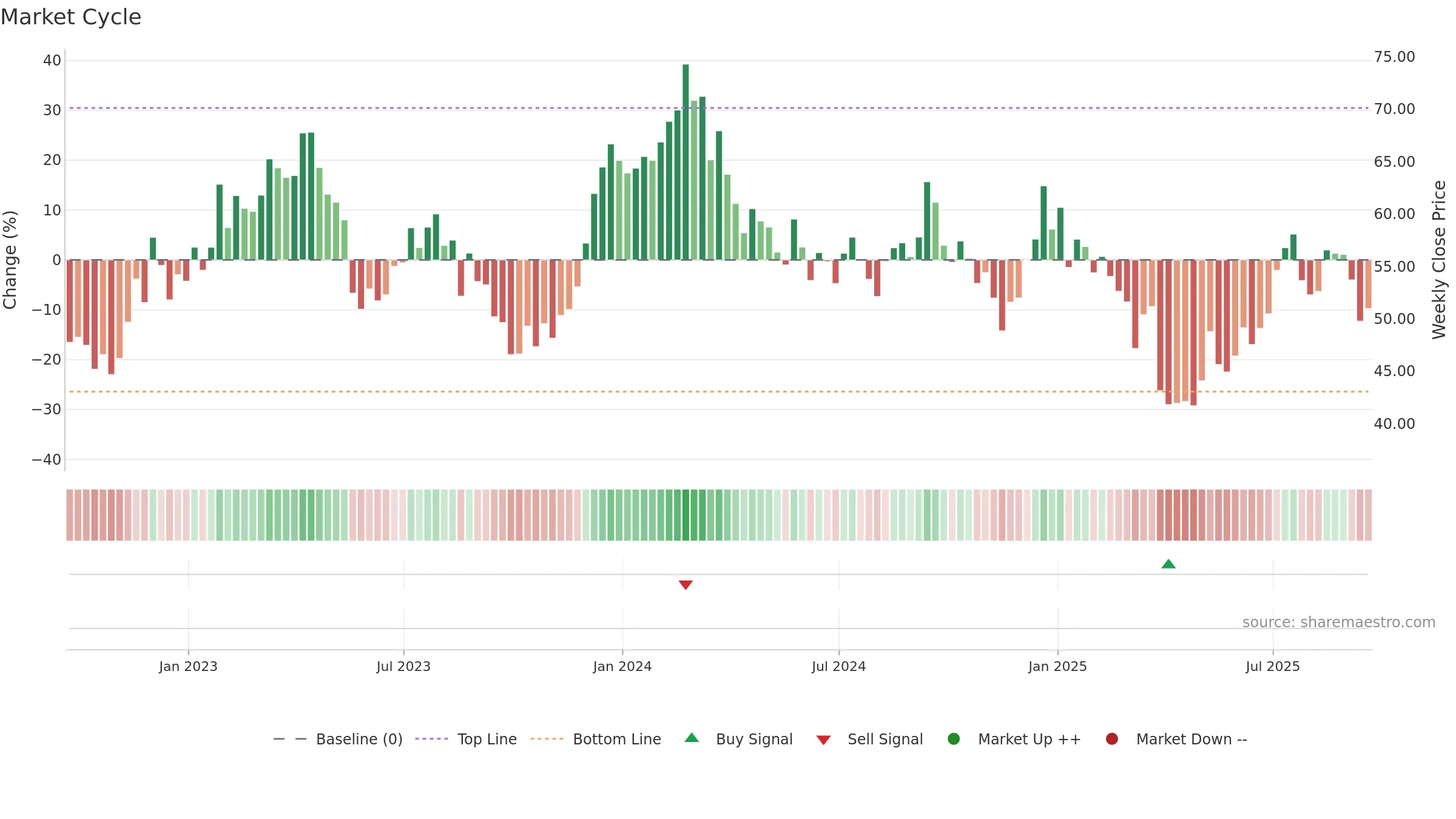Click the Weekly Close Price axis title
Image resolution: width=1456 pixels, height=819 pixels.
[x=1439, y=260]
